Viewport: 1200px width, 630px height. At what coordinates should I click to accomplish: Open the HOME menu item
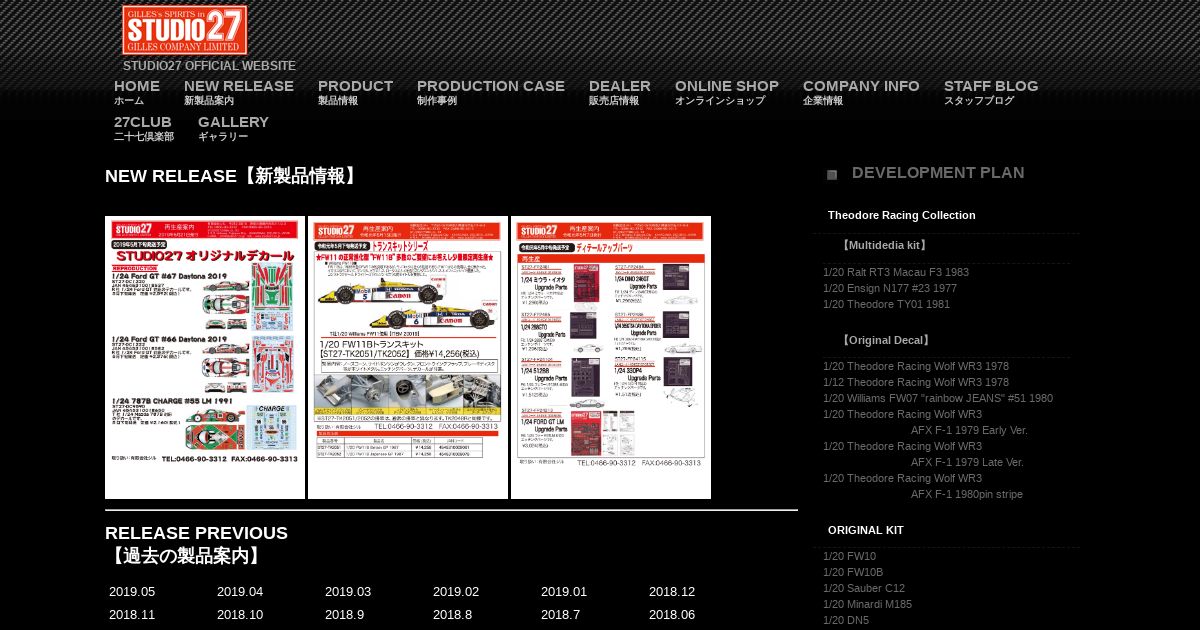coord(137,92)
